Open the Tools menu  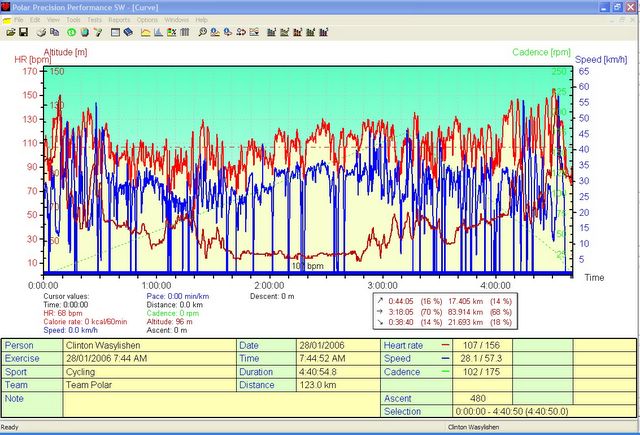click(x=73, y=20)
